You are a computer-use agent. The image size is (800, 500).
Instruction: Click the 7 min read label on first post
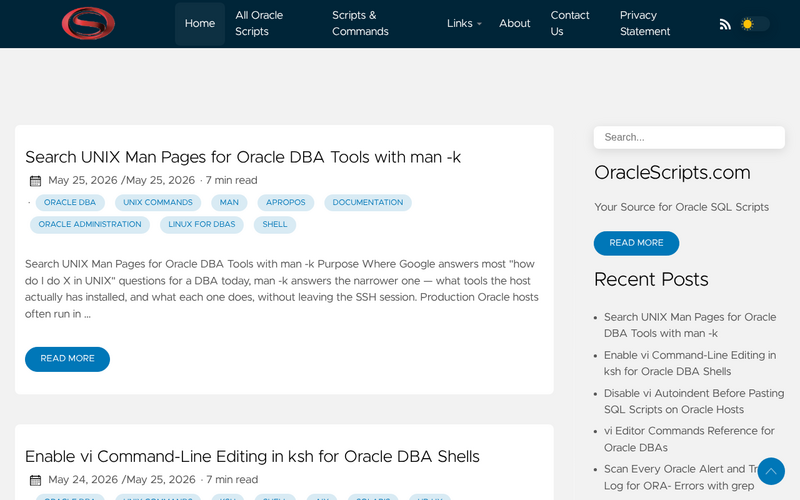(231, 181)
